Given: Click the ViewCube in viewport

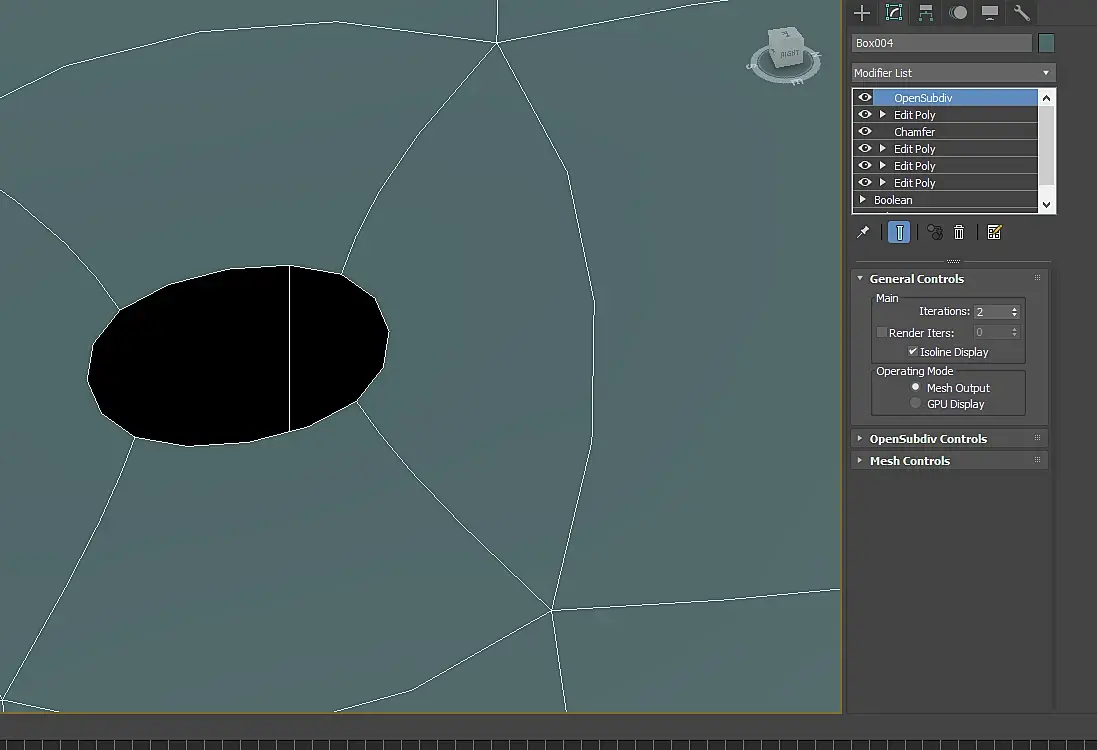Looking at the screenshot, I should (789, 52).
